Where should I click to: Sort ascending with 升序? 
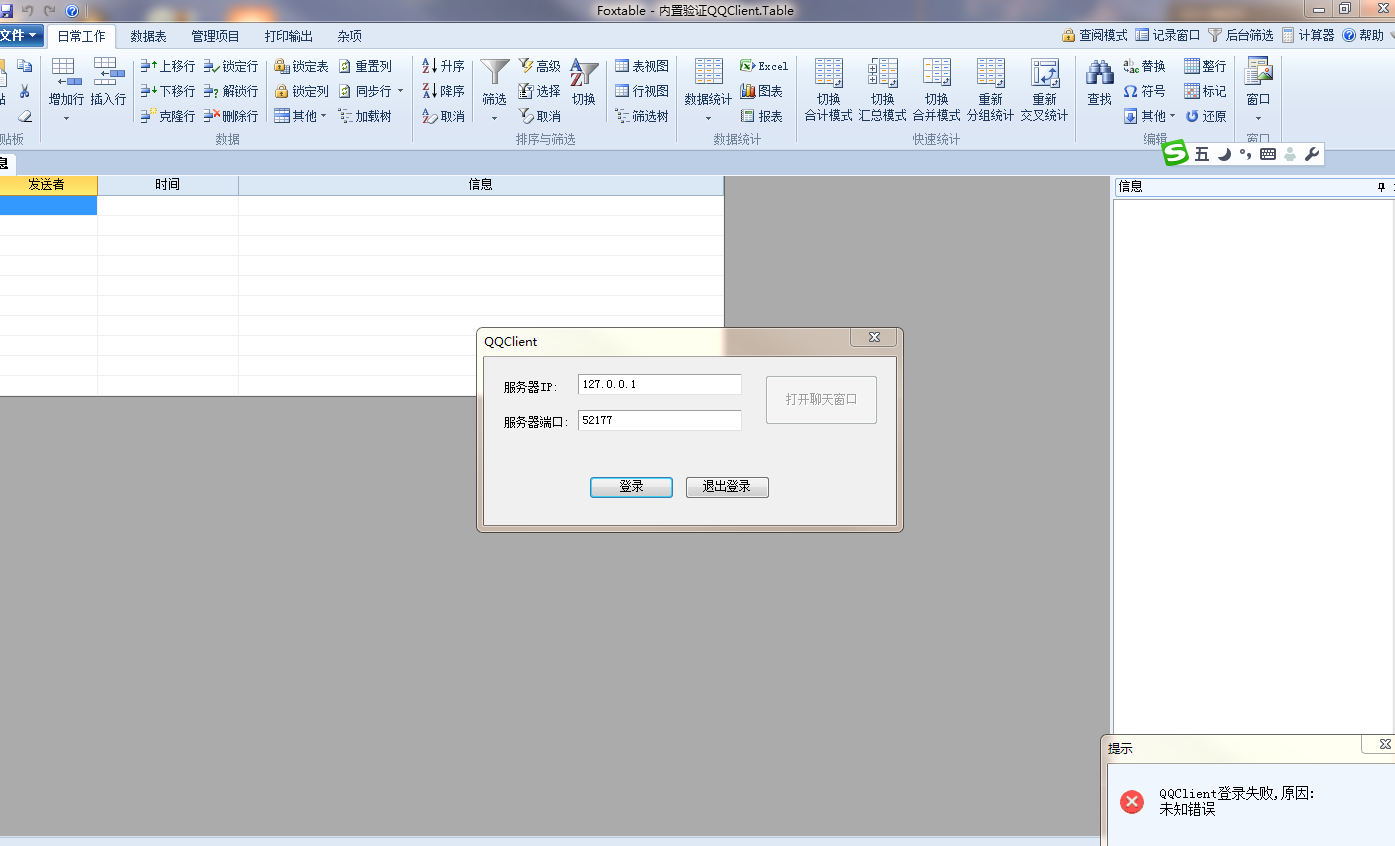(x=443, y=66)
